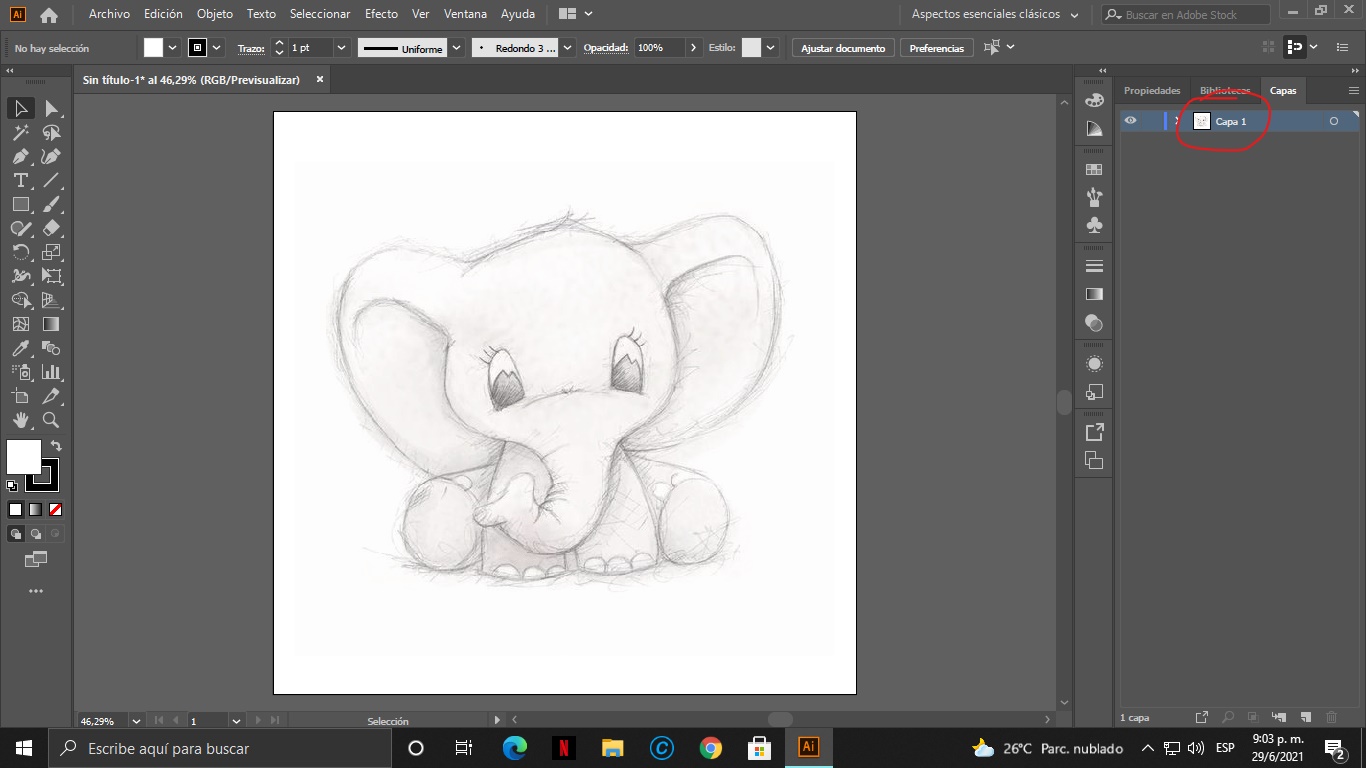Select the Type tool
This screenshot has width=1366, height=768.
pyautogui.click(x=20, y=180)
